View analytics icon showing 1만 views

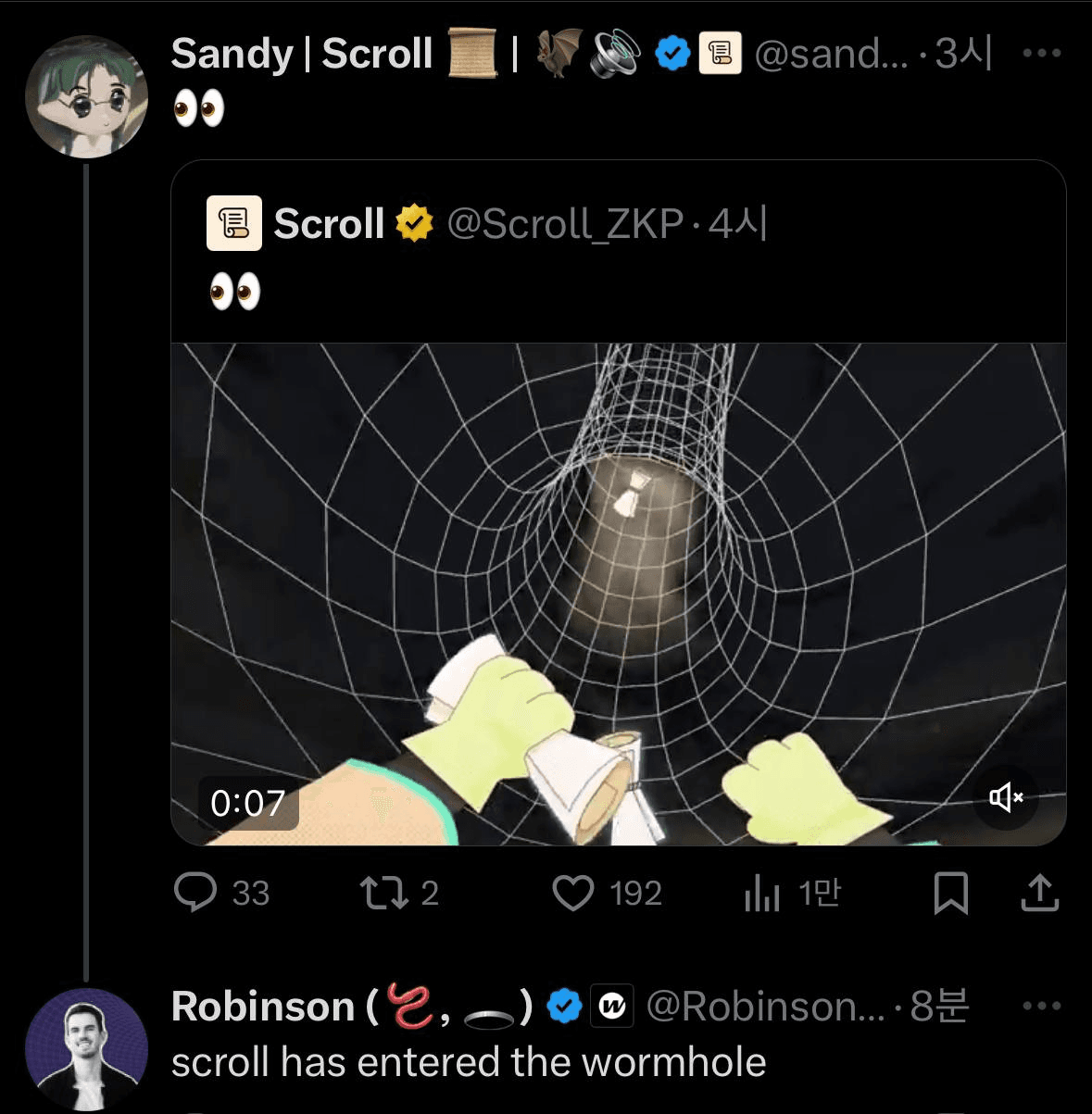click(x=762, y=893)
